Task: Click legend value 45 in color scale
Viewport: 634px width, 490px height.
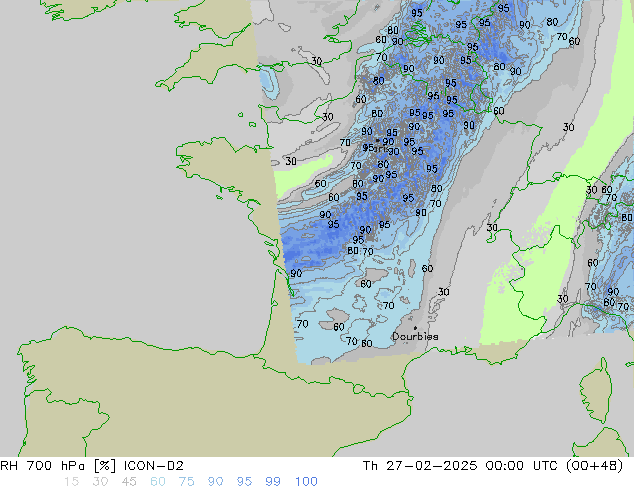Action: tap(129, 482)
